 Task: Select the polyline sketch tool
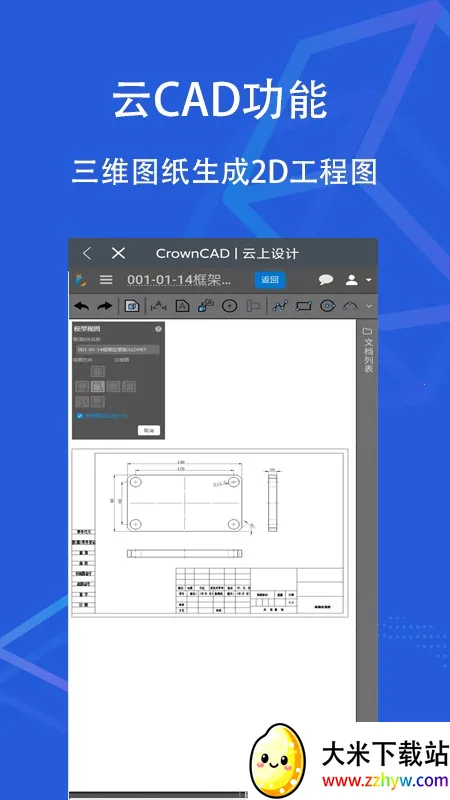tap(280, 306)
